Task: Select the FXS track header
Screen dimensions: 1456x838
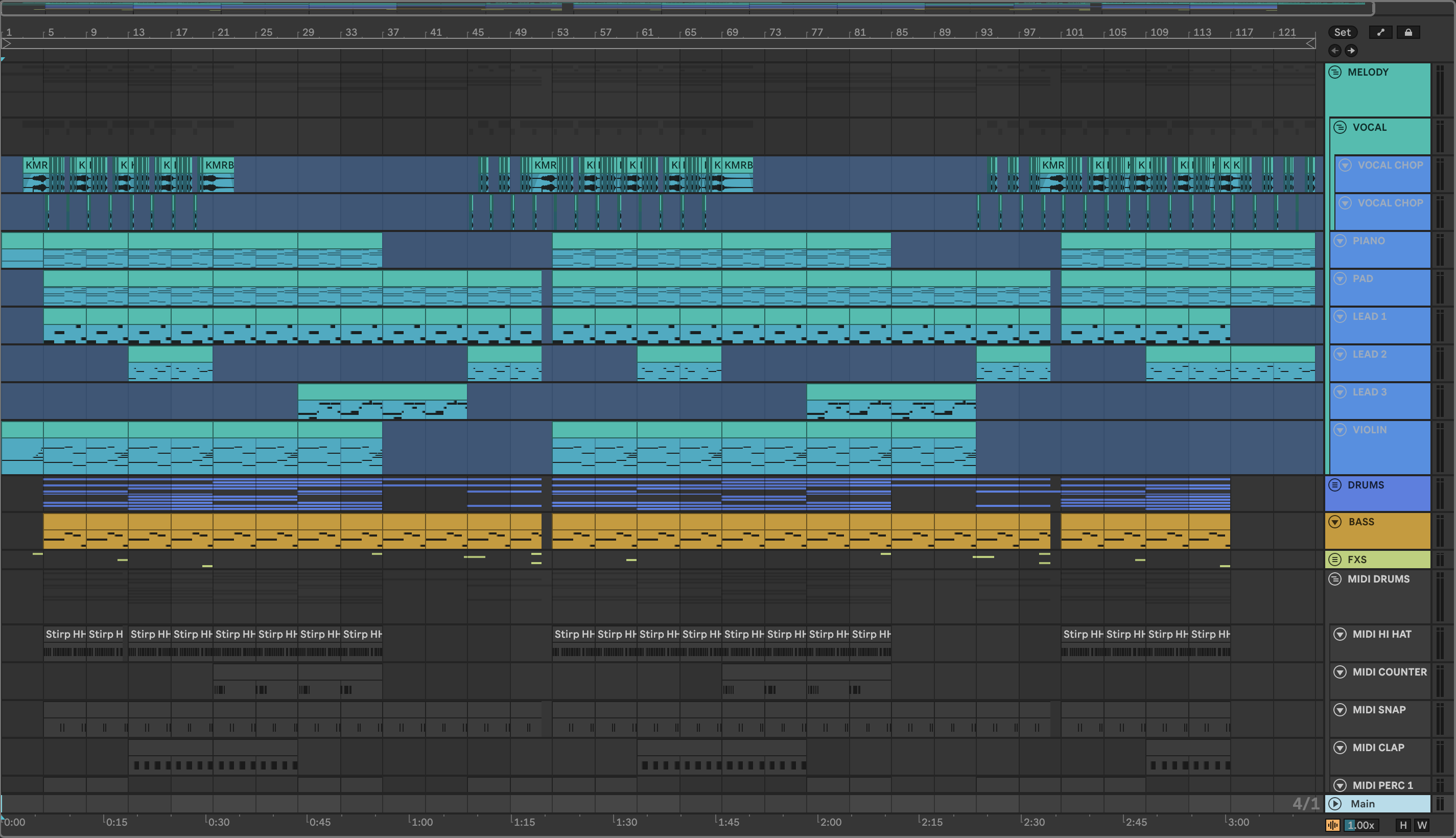Action: tap(1377, 560)
